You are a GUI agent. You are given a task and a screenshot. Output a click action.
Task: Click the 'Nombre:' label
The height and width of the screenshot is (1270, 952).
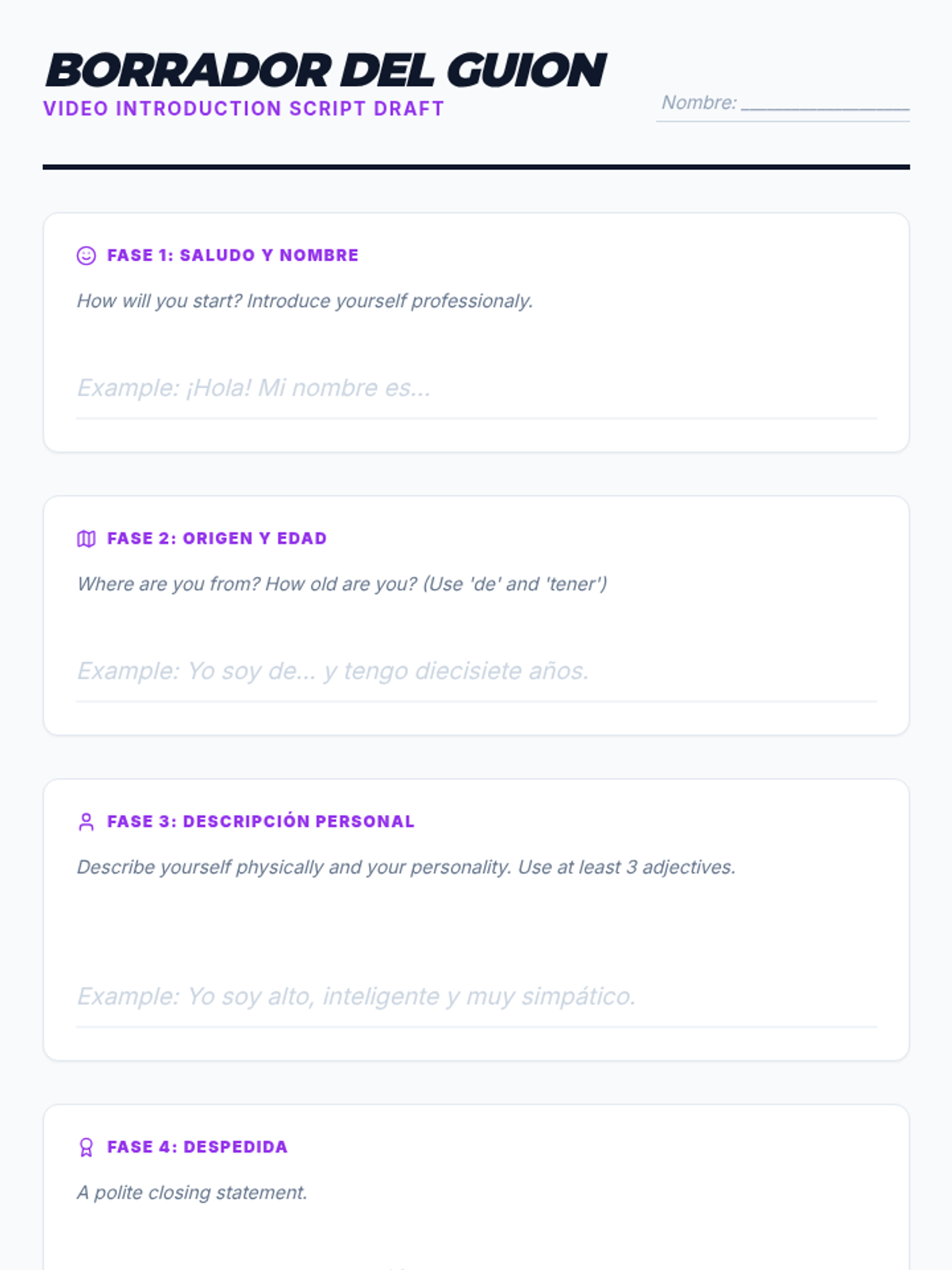(699, 103)
